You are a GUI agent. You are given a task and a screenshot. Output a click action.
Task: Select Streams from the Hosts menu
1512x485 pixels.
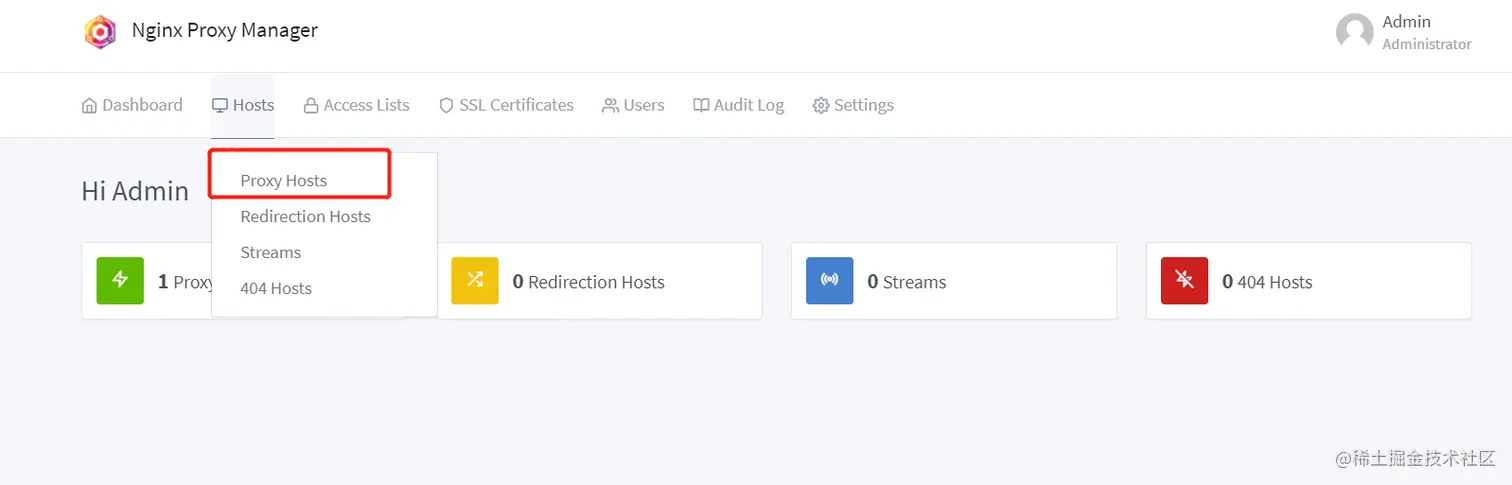(270, 253)
